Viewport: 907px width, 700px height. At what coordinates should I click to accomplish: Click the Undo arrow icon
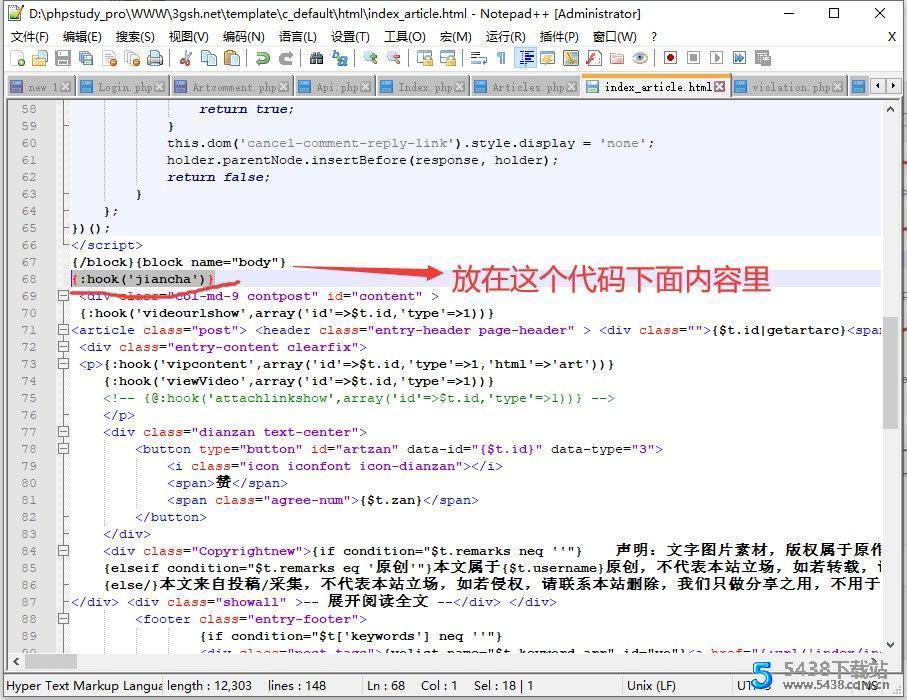[262, 59]
